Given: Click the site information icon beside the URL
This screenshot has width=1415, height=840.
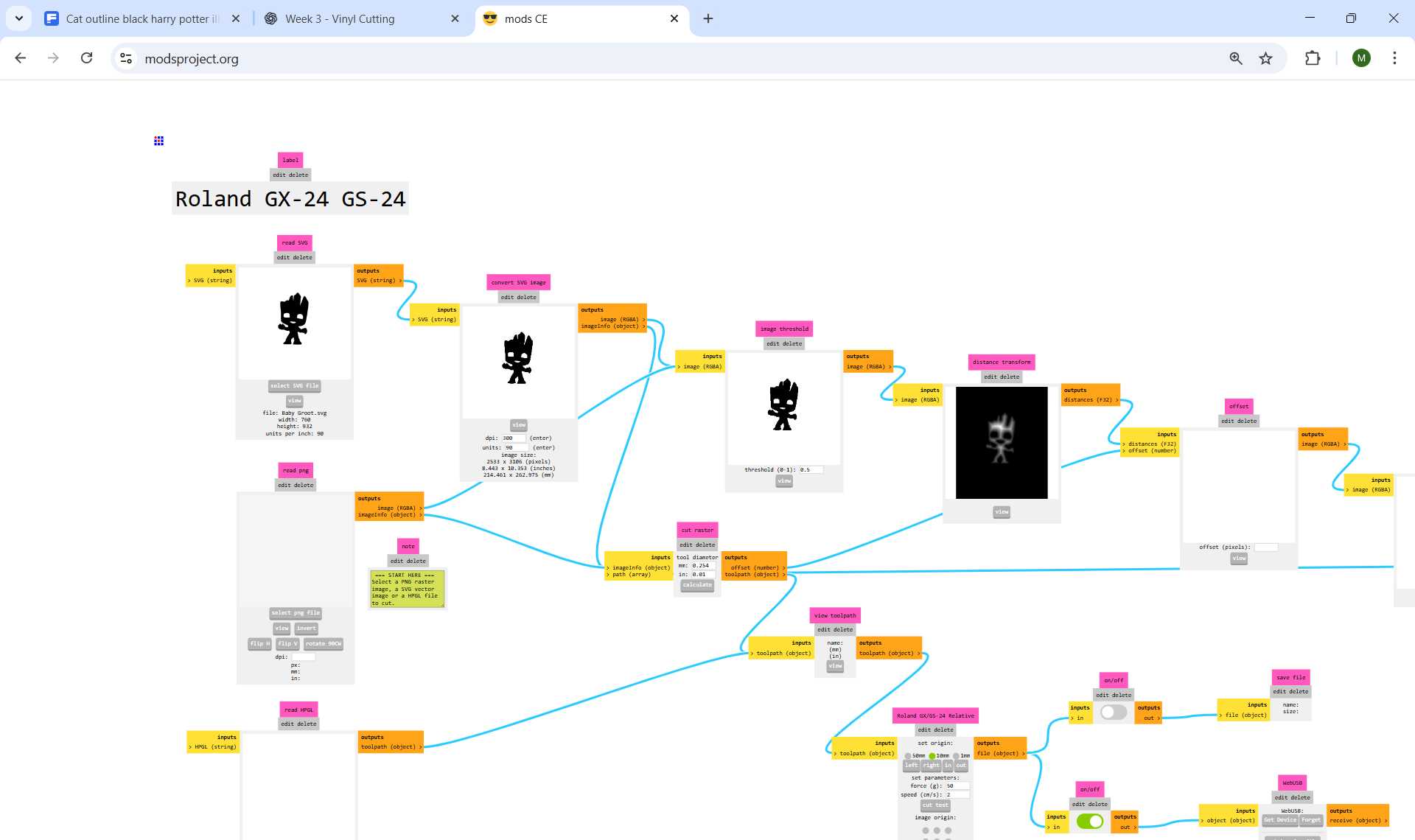Looking at the screenshot, I should point(125,58).
